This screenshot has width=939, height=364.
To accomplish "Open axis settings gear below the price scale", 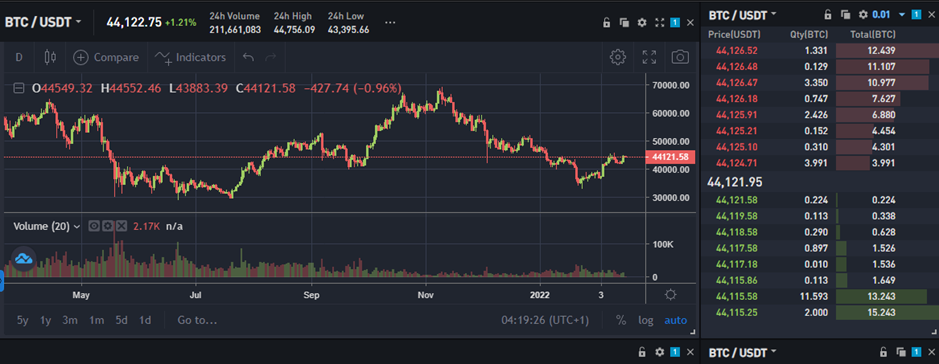I will click(x=671, y=295).
